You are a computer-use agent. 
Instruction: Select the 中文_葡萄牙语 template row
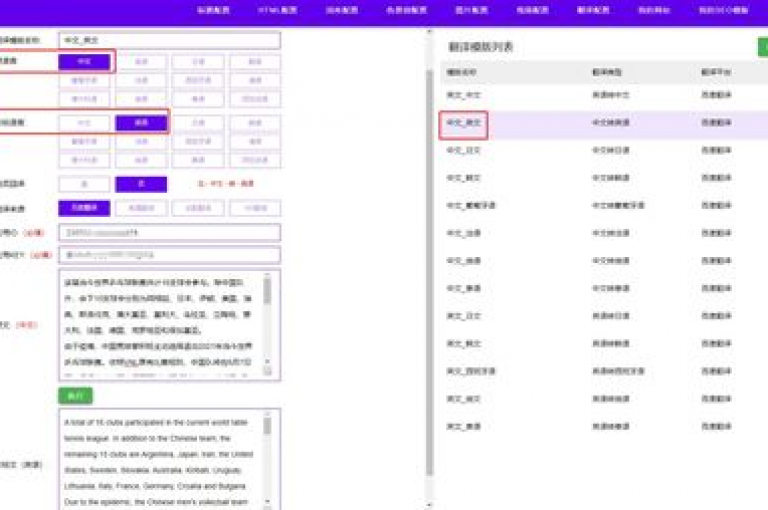[x=604, y=205]
